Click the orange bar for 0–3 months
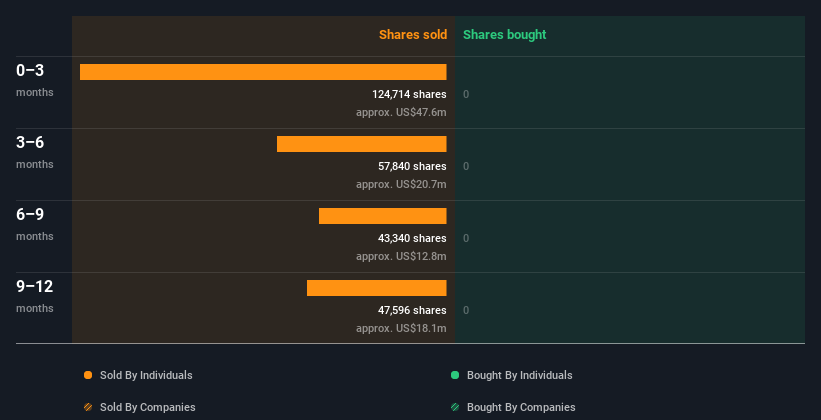Screen dimensions: 821x420 (263, 72)
